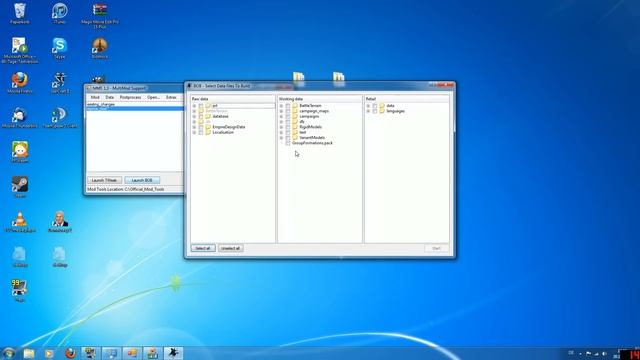Expand the EmpireDesignData tree node
640x360 pixels.
194,127
